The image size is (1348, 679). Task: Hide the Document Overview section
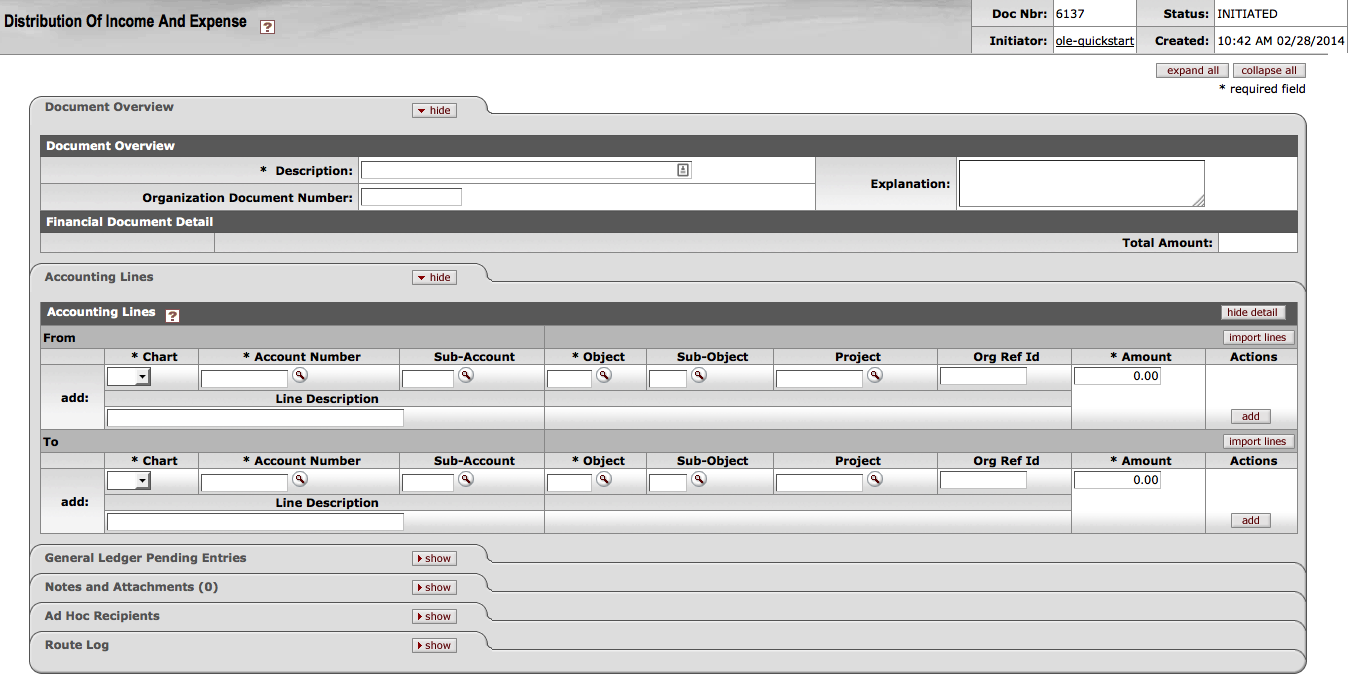(434, 110)
